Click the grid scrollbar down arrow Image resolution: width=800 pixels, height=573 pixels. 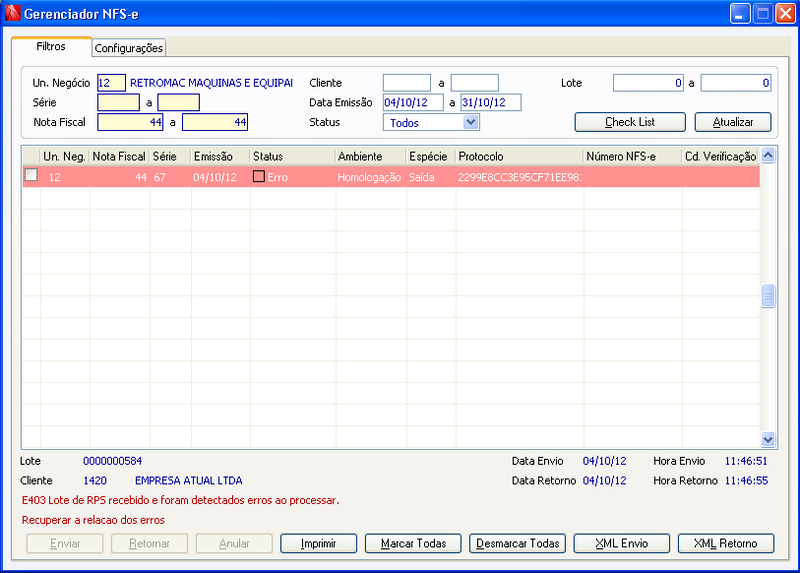click(x=768, y=439)
